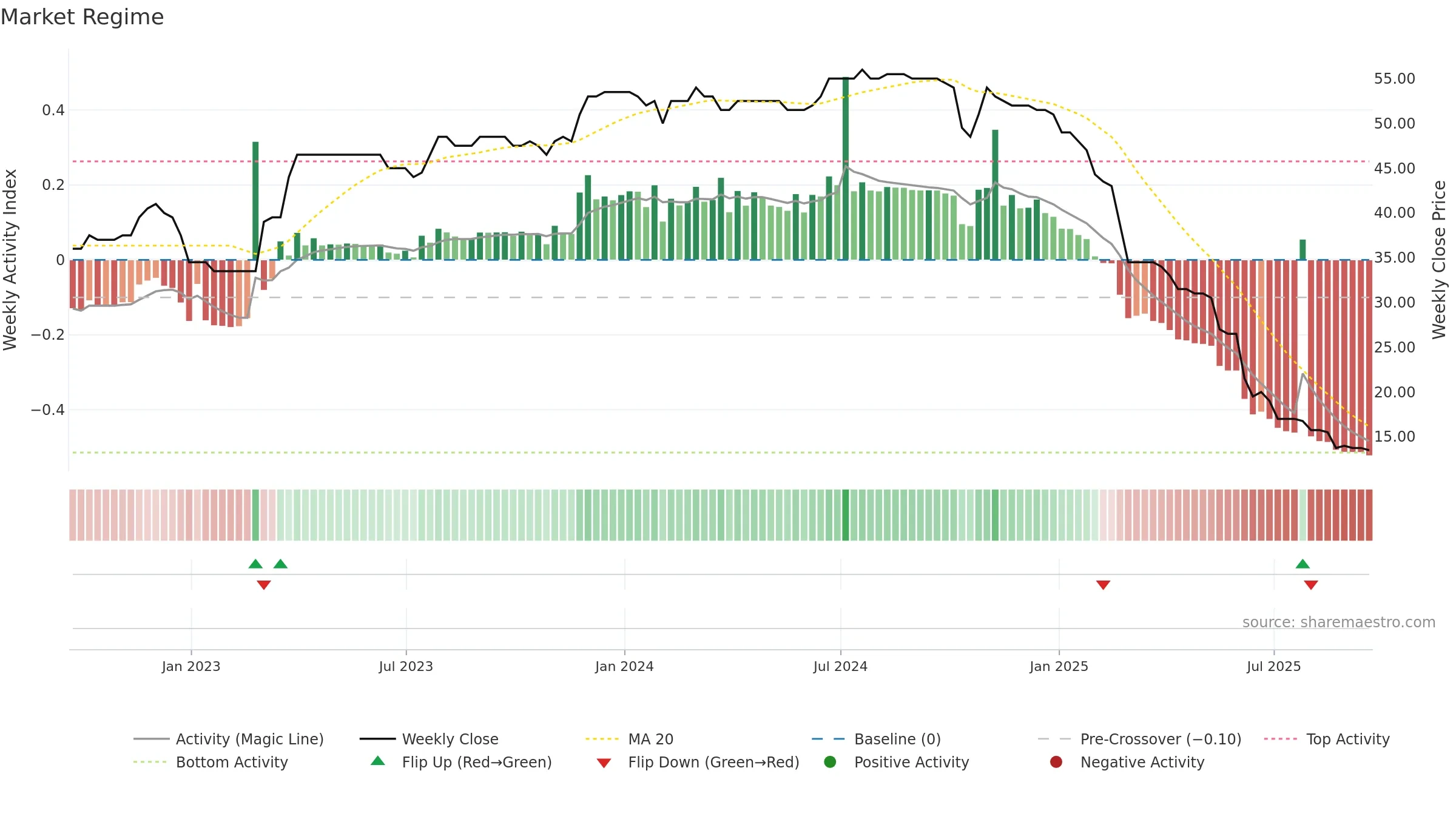Click the Baseline (0) legend entry
1456x819 pixels.
(x=876, y=739)
